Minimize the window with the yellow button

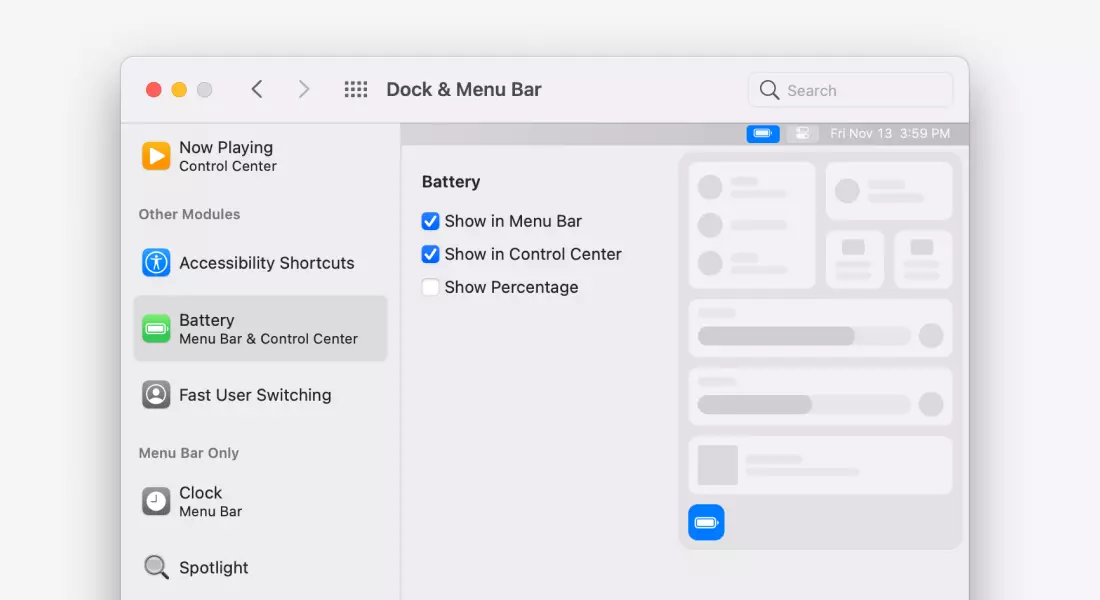179,90
